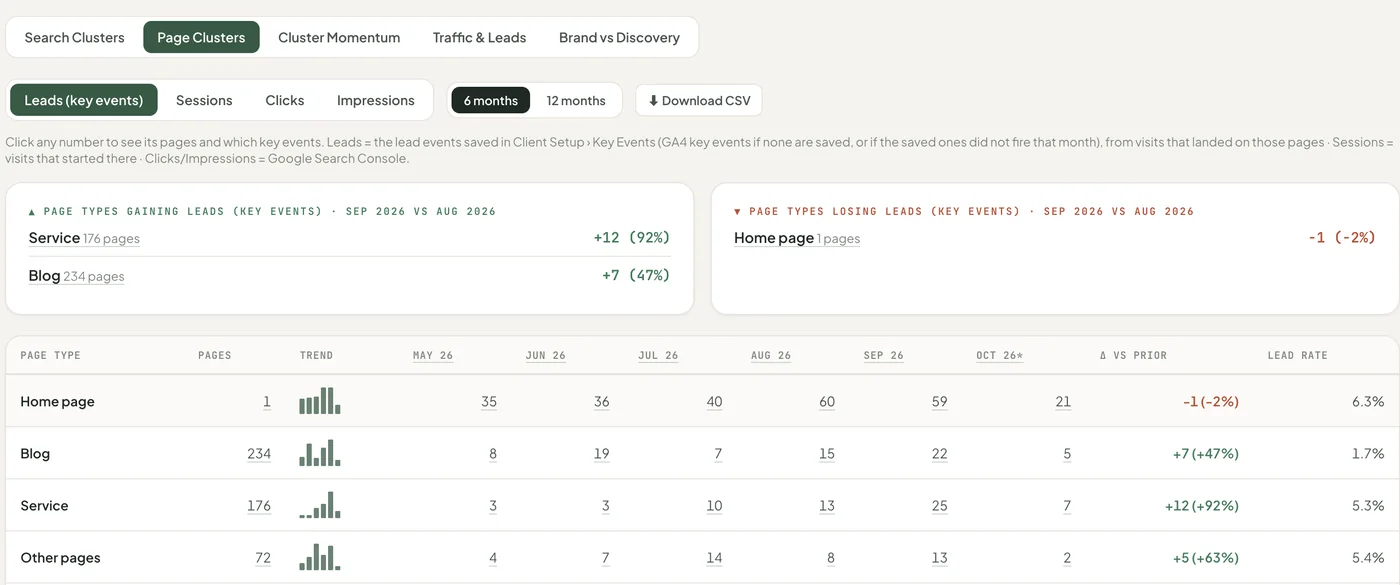Click Home page June value 36
Viewport: 1400px width, 585px height.
601,402
